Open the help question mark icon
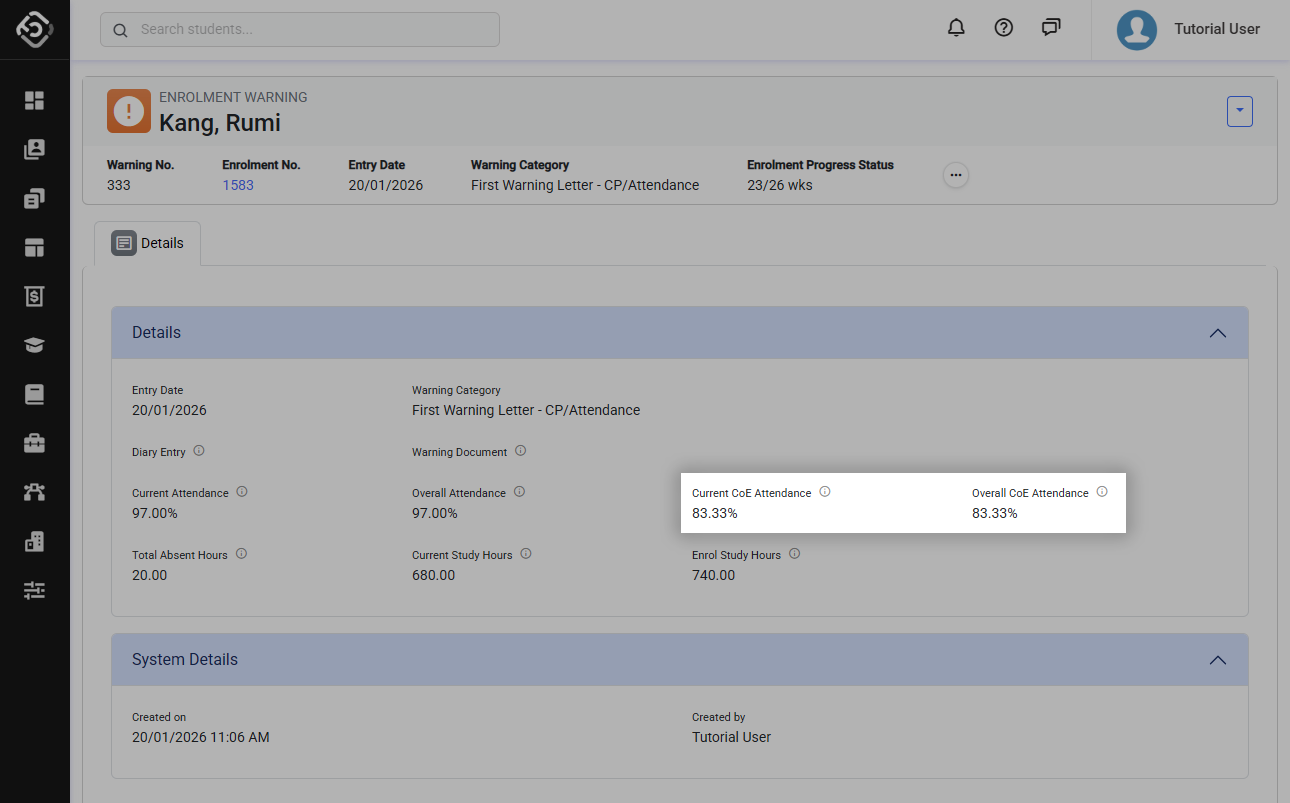The height and width of the screenshot is (803, 1290). [x=1004, y=28]
